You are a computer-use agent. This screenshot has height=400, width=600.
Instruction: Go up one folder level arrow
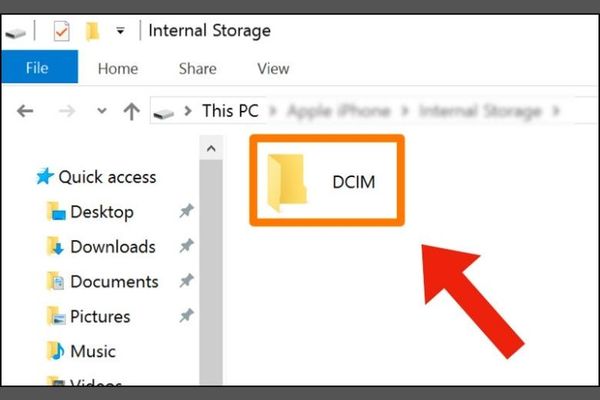click(x=132, y=111)
